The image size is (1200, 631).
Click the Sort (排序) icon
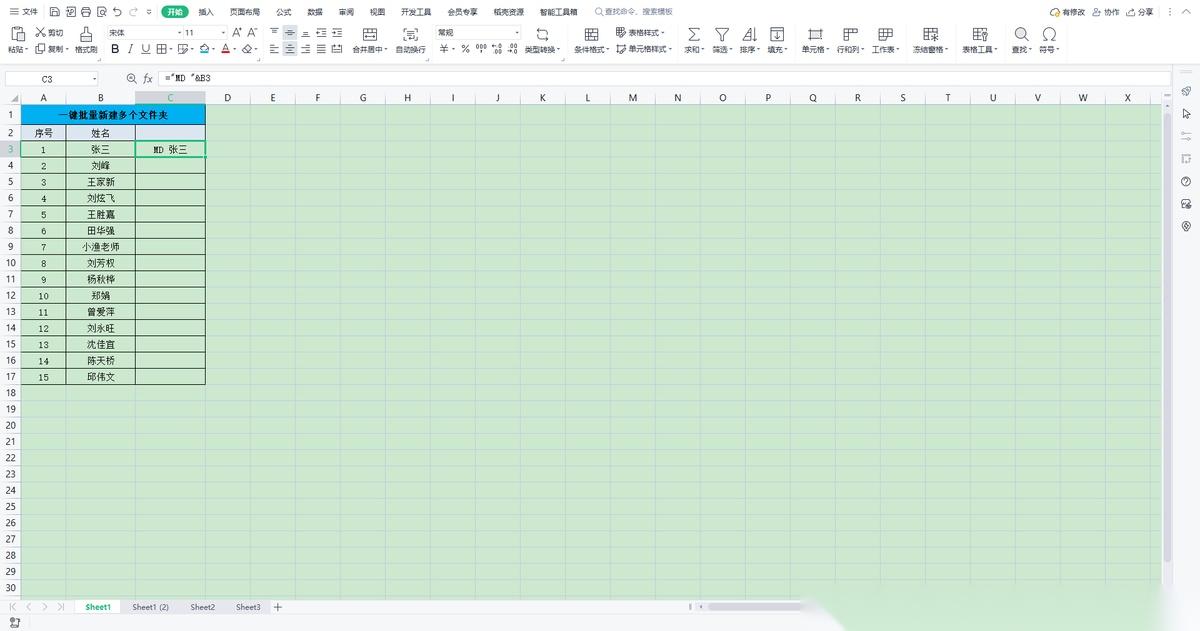(749, 34)
